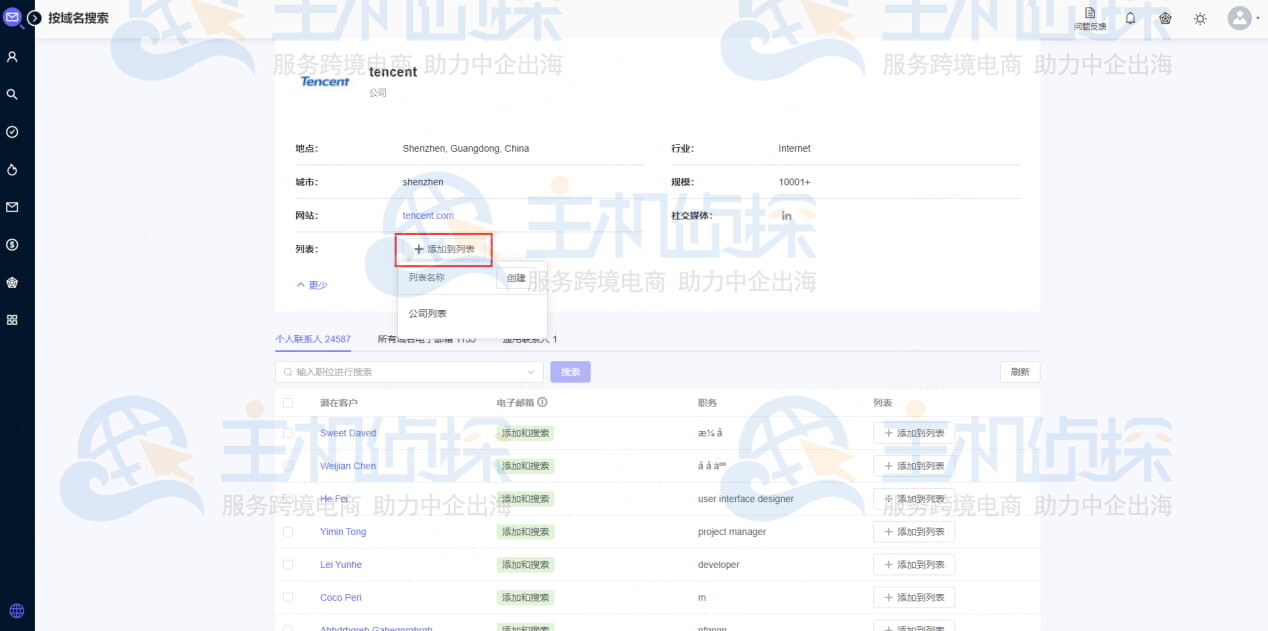Screen dimensions: 1268x631
Task: Collapse company details via 更少 link
Action: (311, 285)
